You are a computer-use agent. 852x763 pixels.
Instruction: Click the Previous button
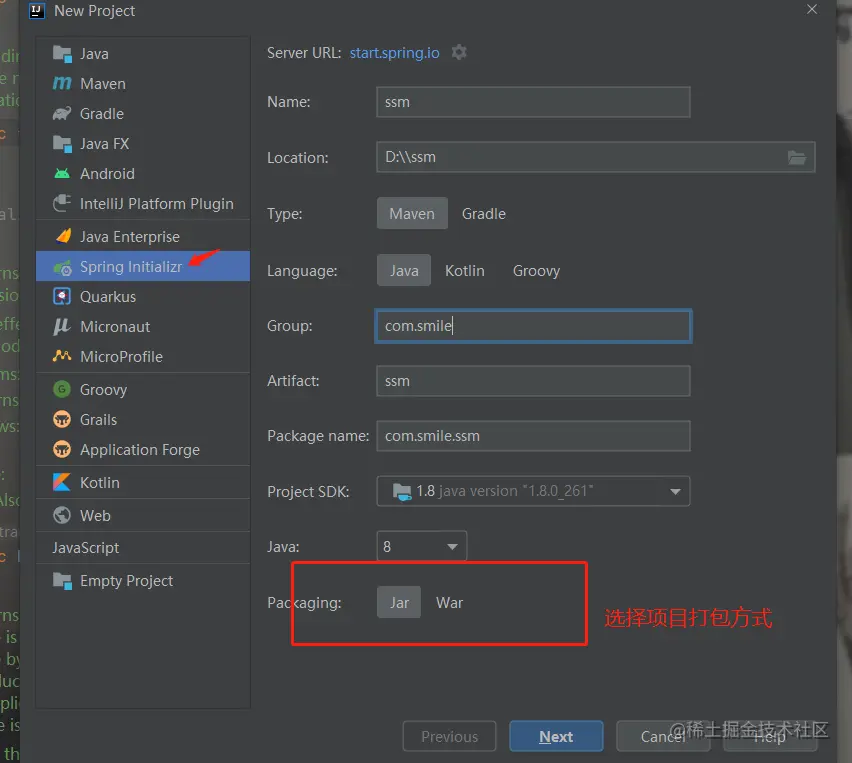pos(449,736)
